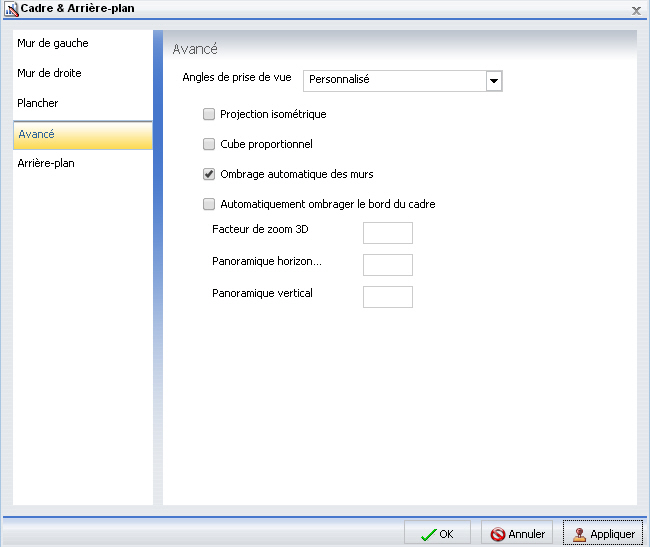The image size is (650, 547).
Task: Click the Avancé panel heading
Action: tap(195, 49)
